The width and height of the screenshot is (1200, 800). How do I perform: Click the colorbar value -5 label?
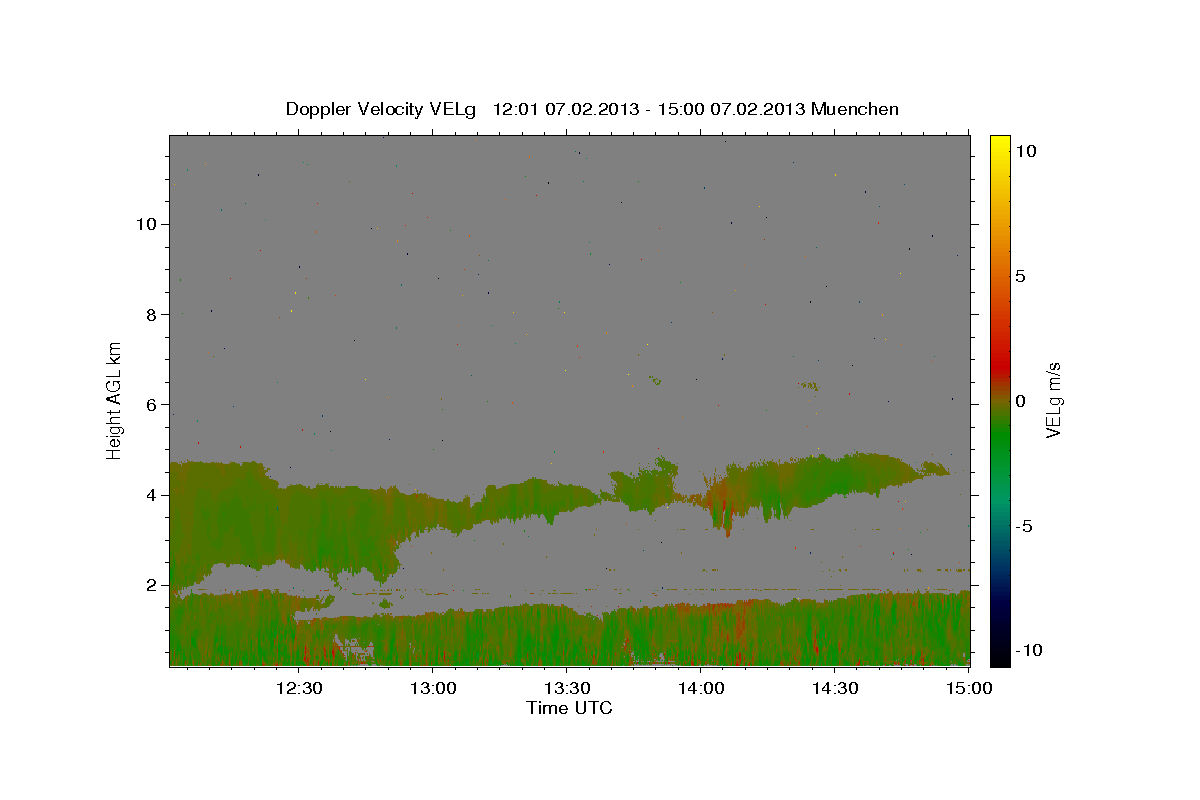click(1024, 526)
